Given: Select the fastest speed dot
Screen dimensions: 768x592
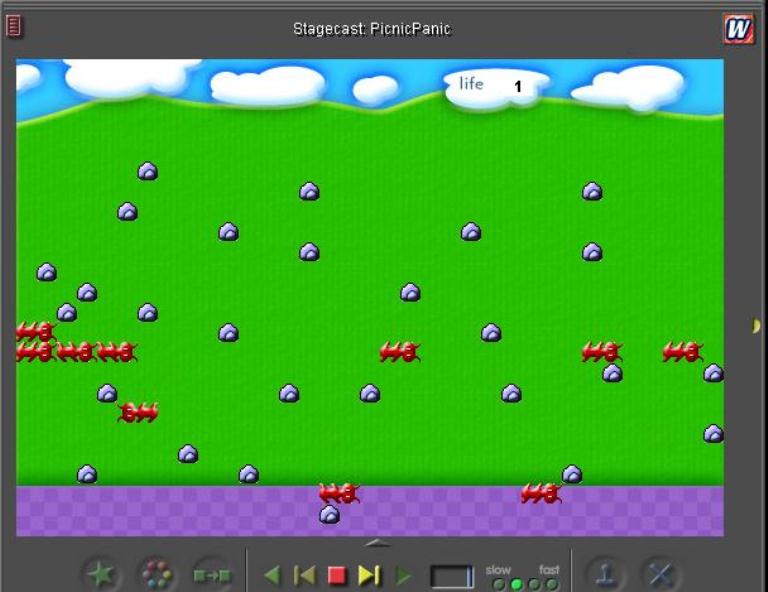Looking at the screenshot, I should [551, 584].
